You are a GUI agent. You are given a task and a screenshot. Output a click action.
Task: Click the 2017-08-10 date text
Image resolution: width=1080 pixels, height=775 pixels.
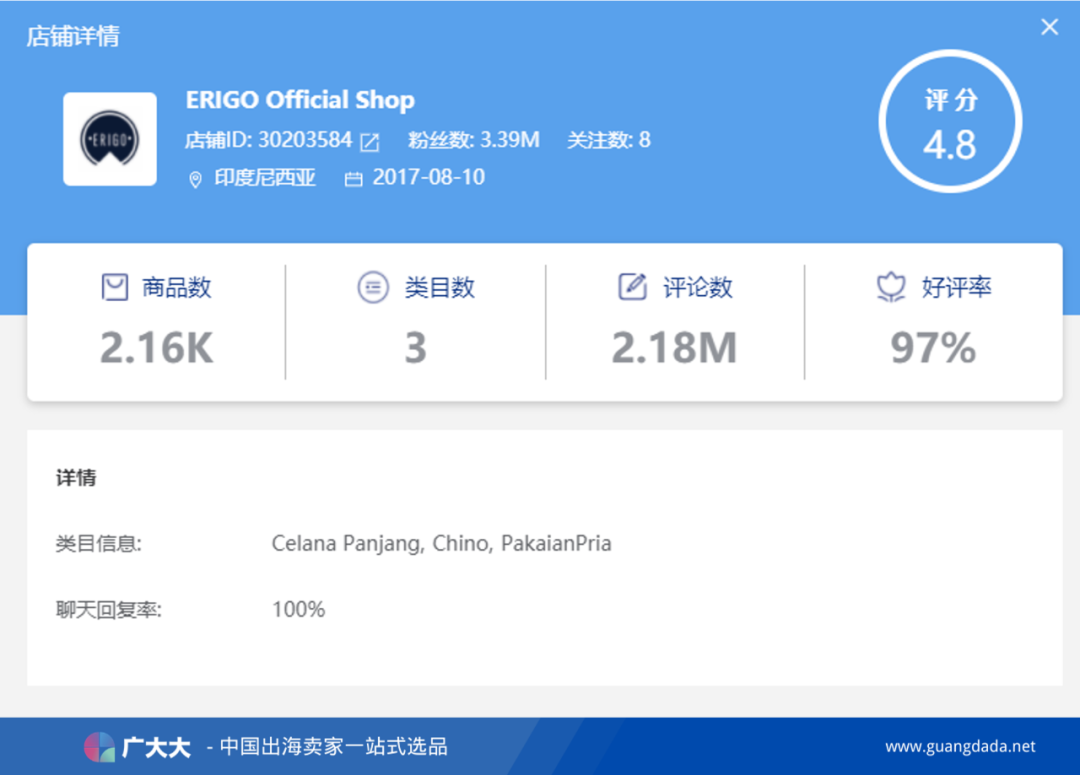pyautogui.click(x=428, y=177)
